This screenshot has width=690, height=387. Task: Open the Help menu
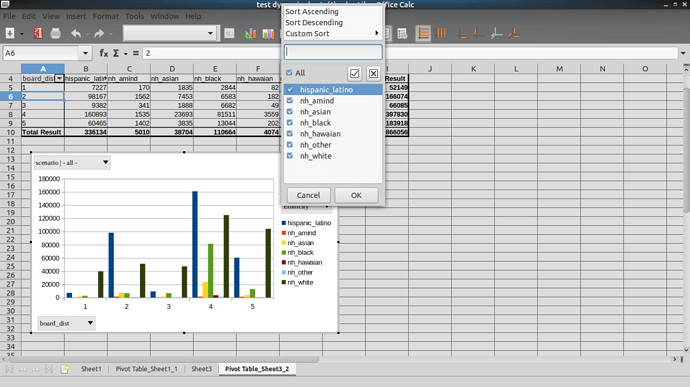(x=193, y=16)
